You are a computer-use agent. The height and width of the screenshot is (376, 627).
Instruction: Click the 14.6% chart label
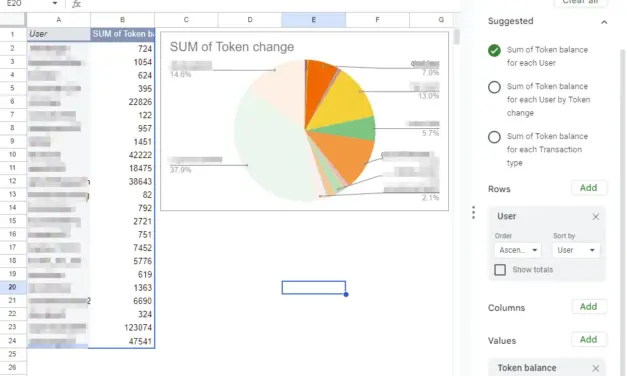pyautogui.click(x=180, y=75)
